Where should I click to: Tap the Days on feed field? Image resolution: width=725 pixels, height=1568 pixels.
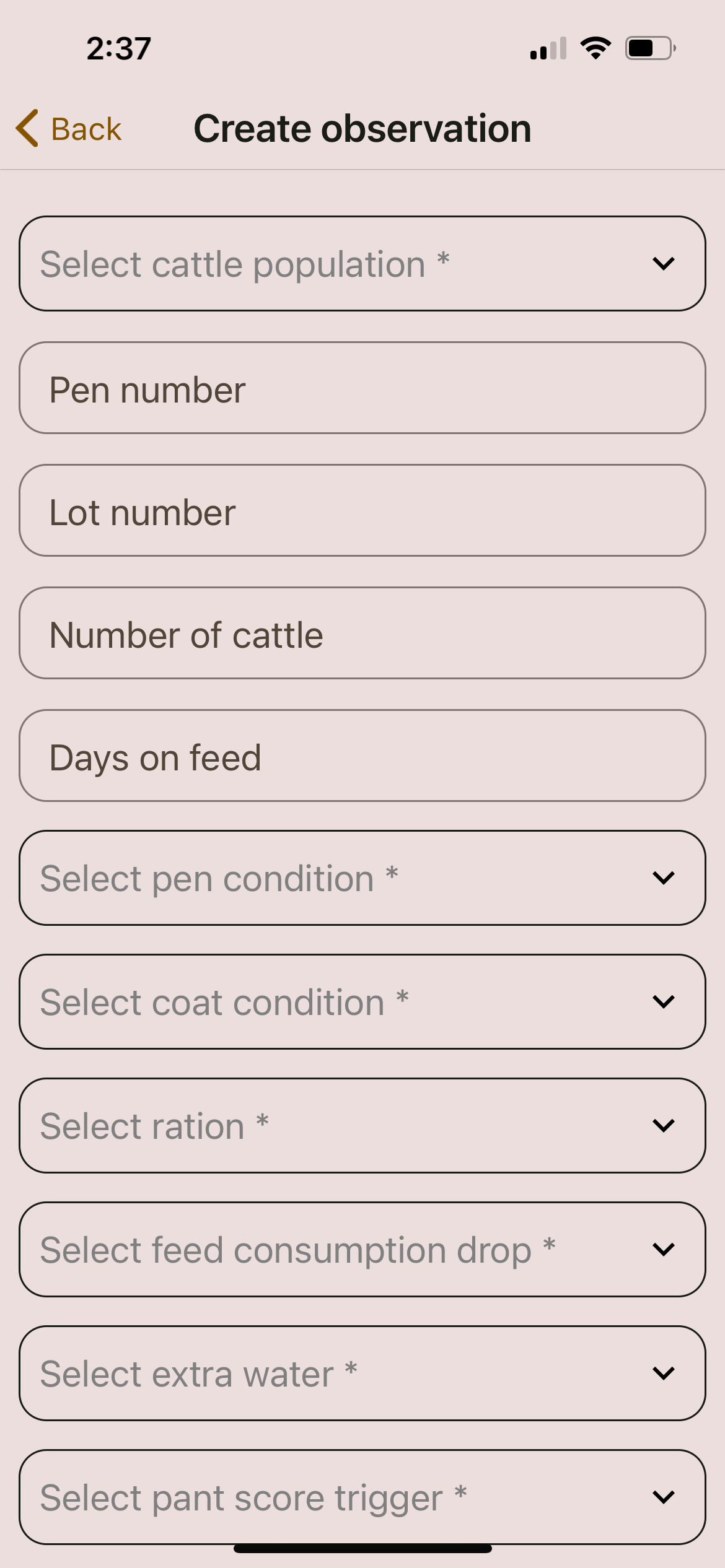362,756
